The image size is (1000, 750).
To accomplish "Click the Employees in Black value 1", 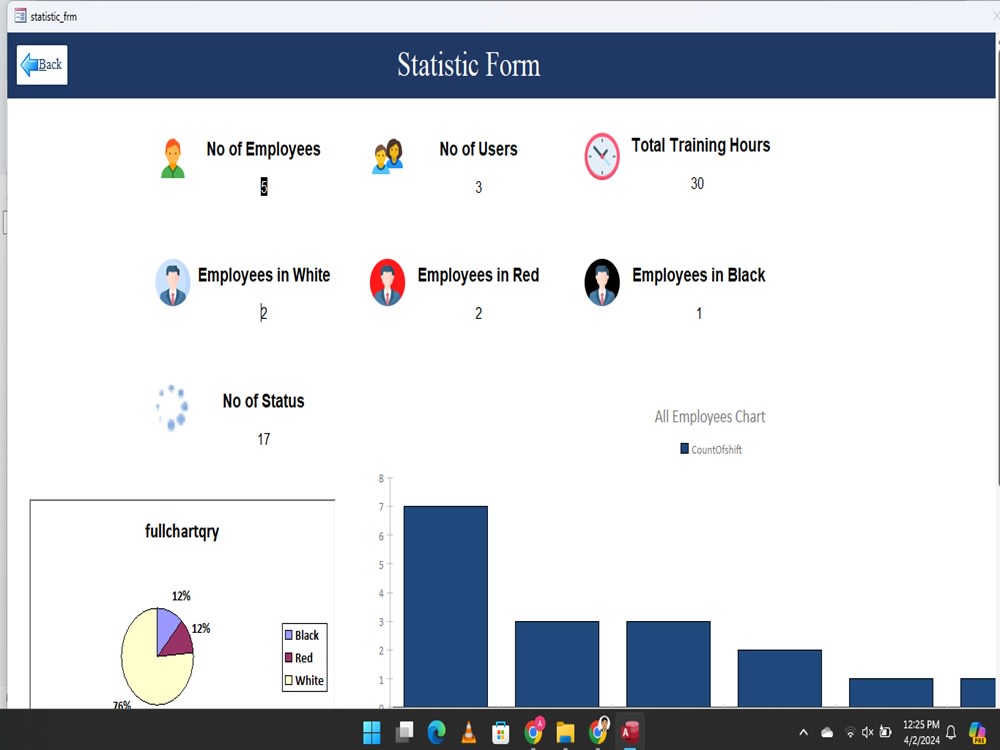I will click(699, 313).
